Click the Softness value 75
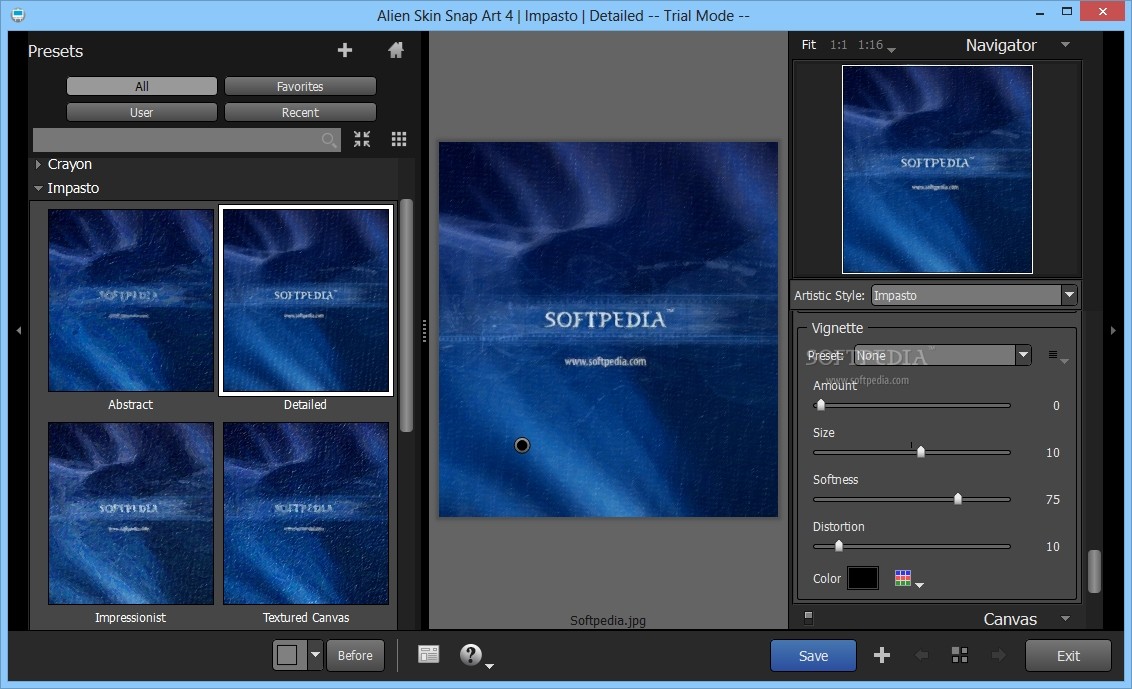Viewport: 1132px width, 689px height. point(1053,499)
